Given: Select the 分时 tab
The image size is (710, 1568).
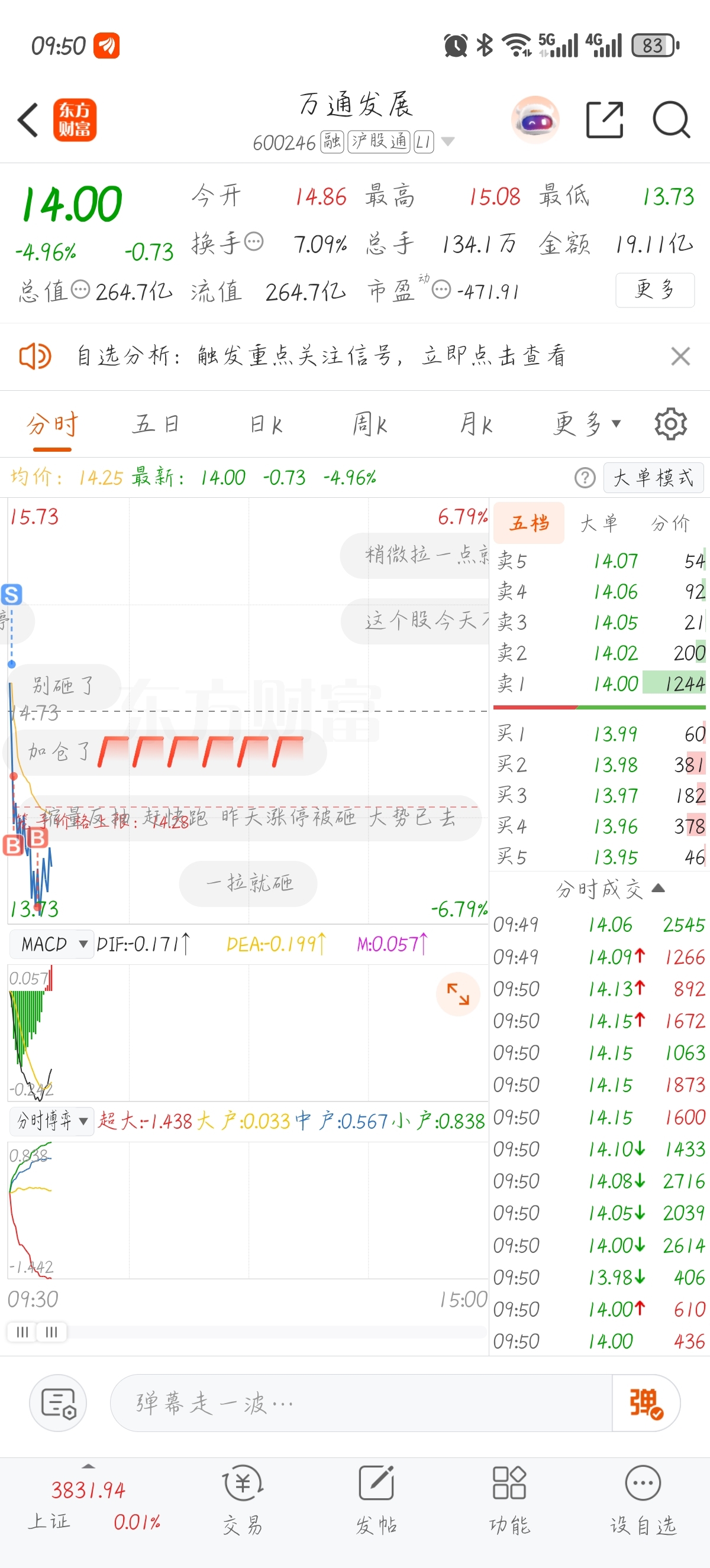Looking at the screenshot, I should click(53, 424).
